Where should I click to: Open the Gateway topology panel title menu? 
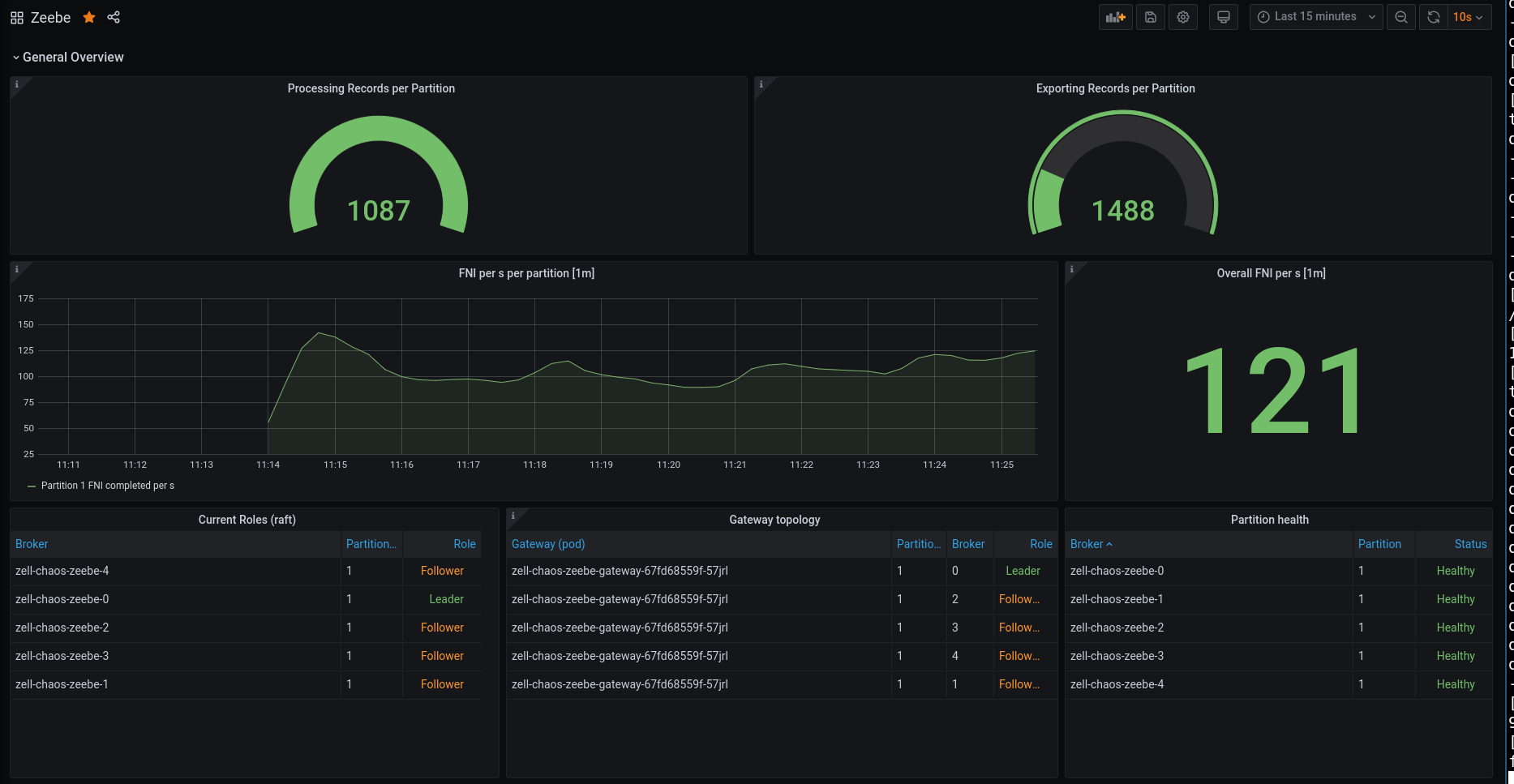[x=774, y=520]
